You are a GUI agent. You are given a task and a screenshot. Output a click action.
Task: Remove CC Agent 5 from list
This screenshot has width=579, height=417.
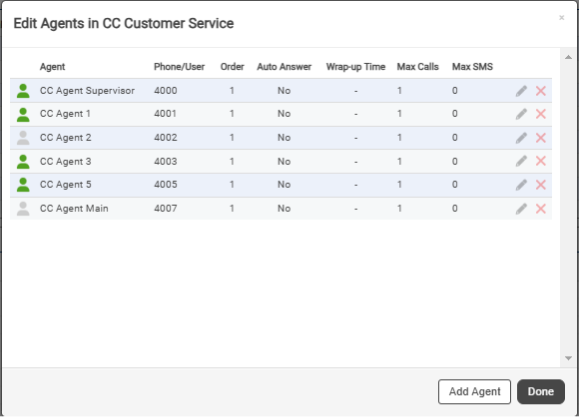(541, 185)
